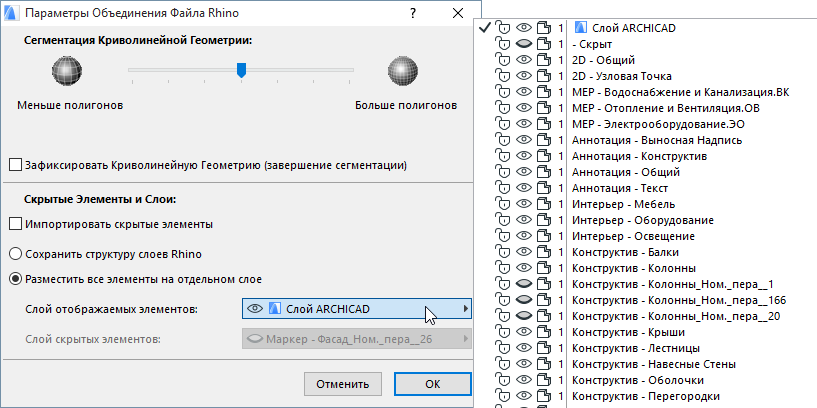Select Разместить все элементы на отдельном слое

coord(16,279)
